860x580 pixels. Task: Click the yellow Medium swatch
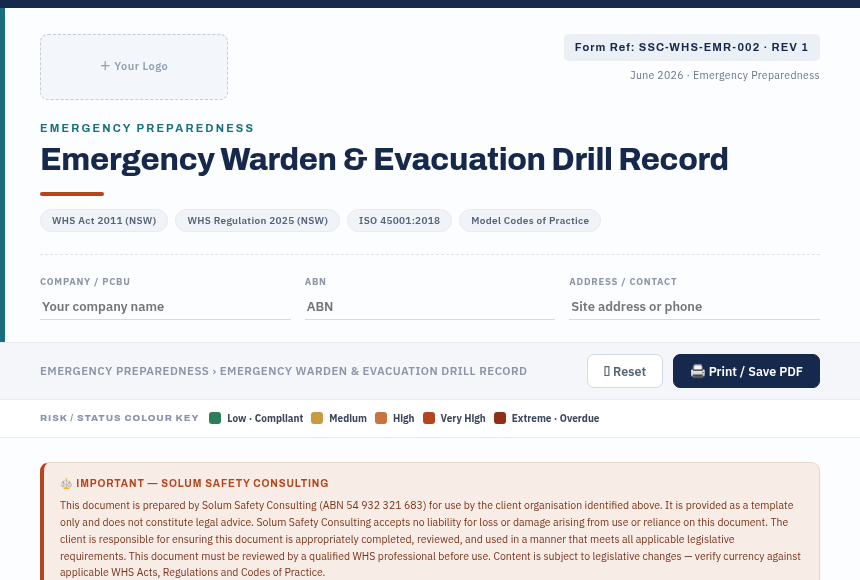(317, 418)
